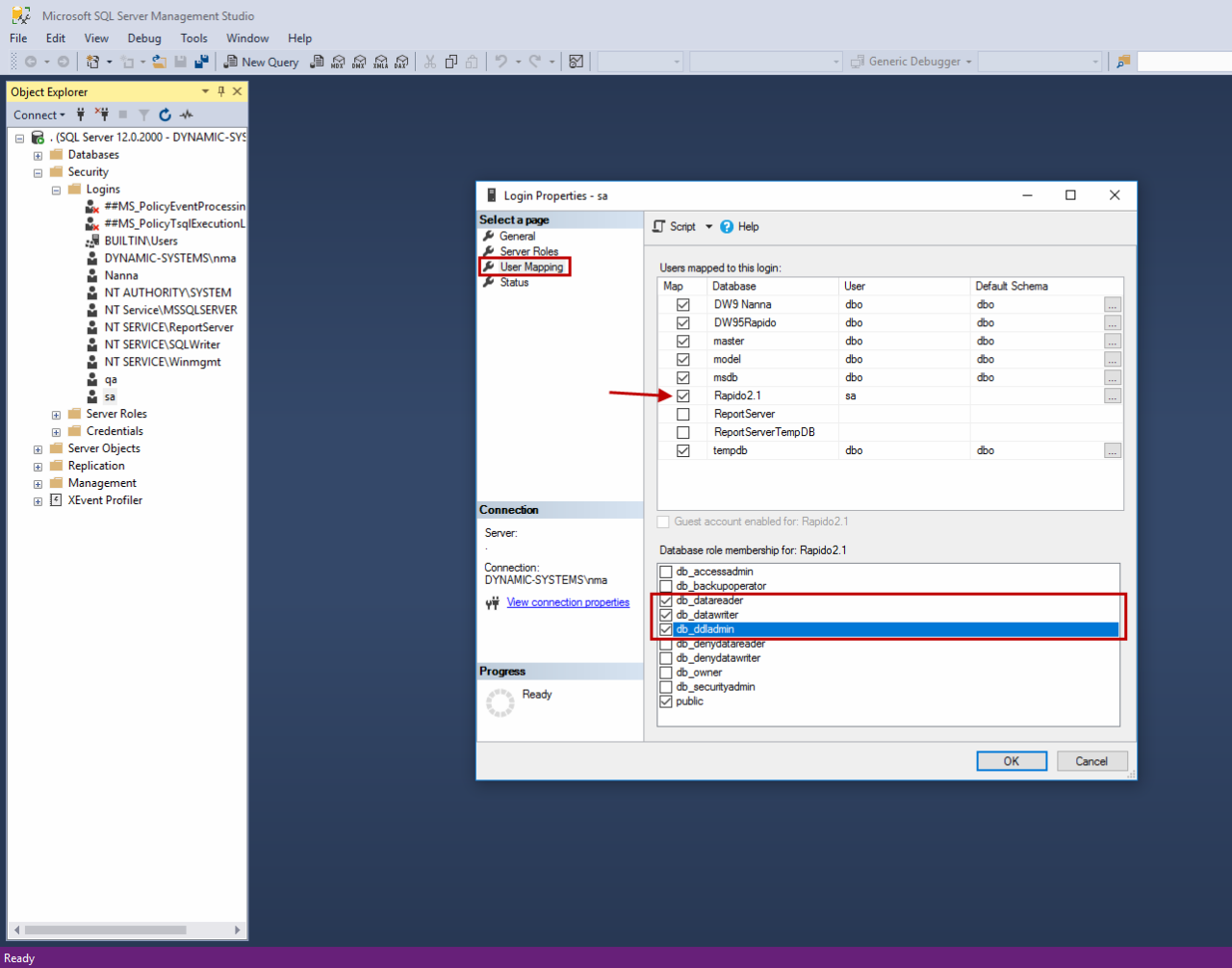Open the Script dropdown arrow
Screen dimensions: 1232x968
pos(709,227)
